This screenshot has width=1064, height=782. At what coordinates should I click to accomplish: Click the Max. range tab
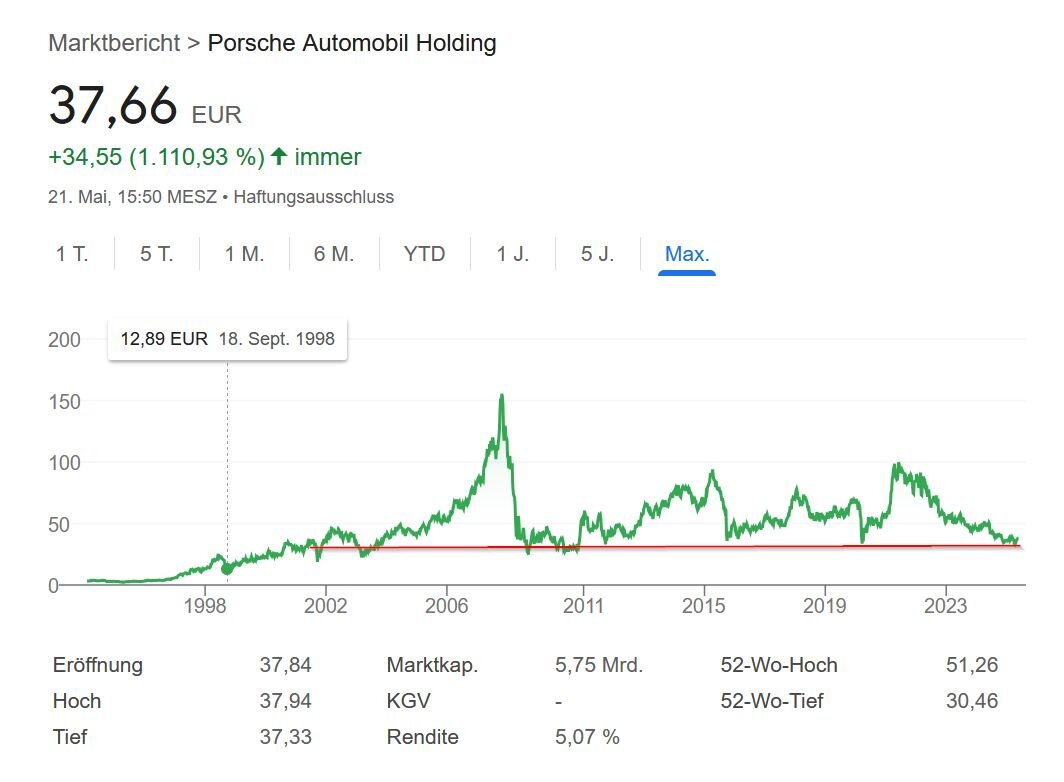[687, 254]
